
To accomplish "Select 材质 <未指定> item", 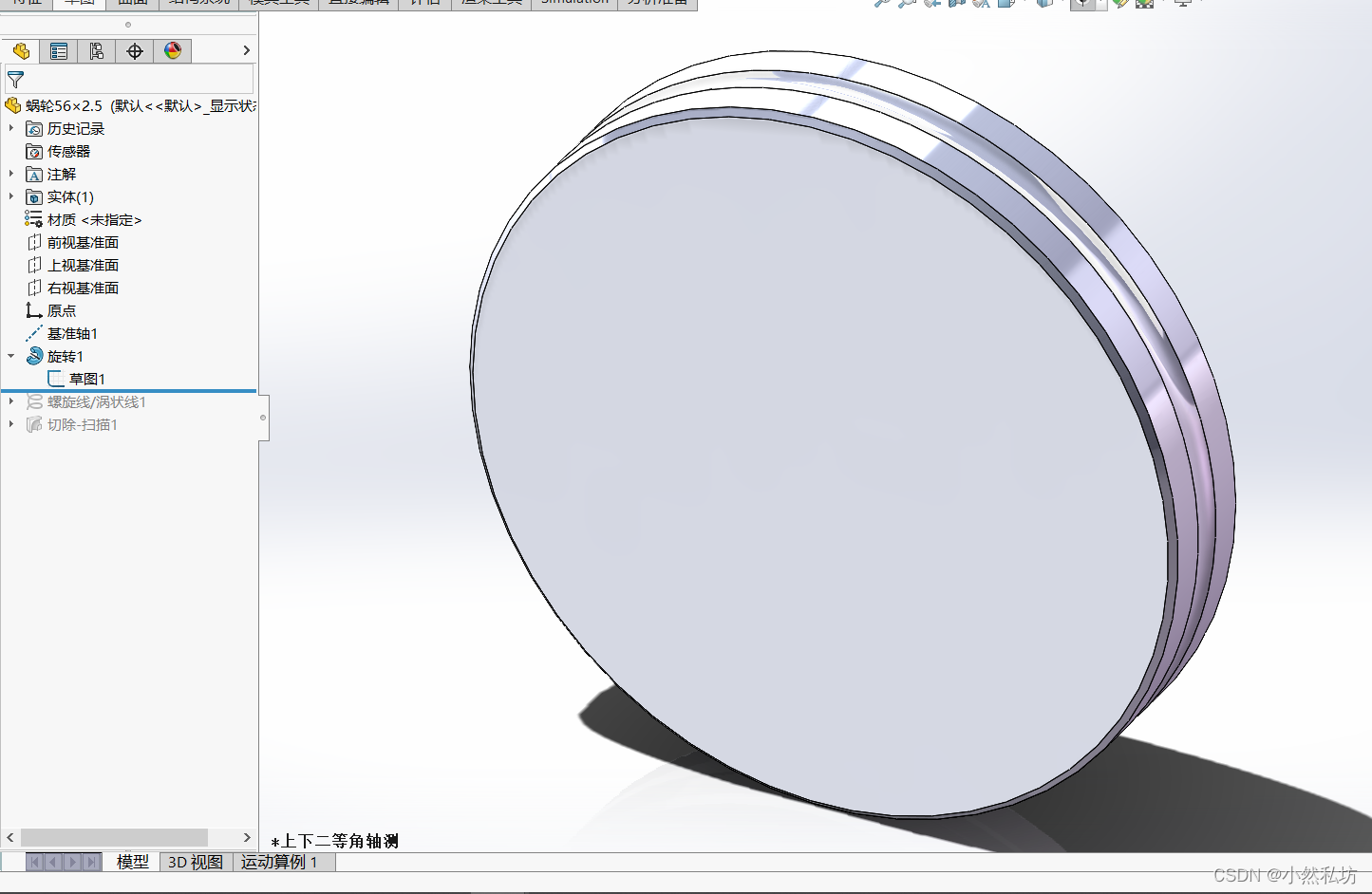I will [94, 220].
